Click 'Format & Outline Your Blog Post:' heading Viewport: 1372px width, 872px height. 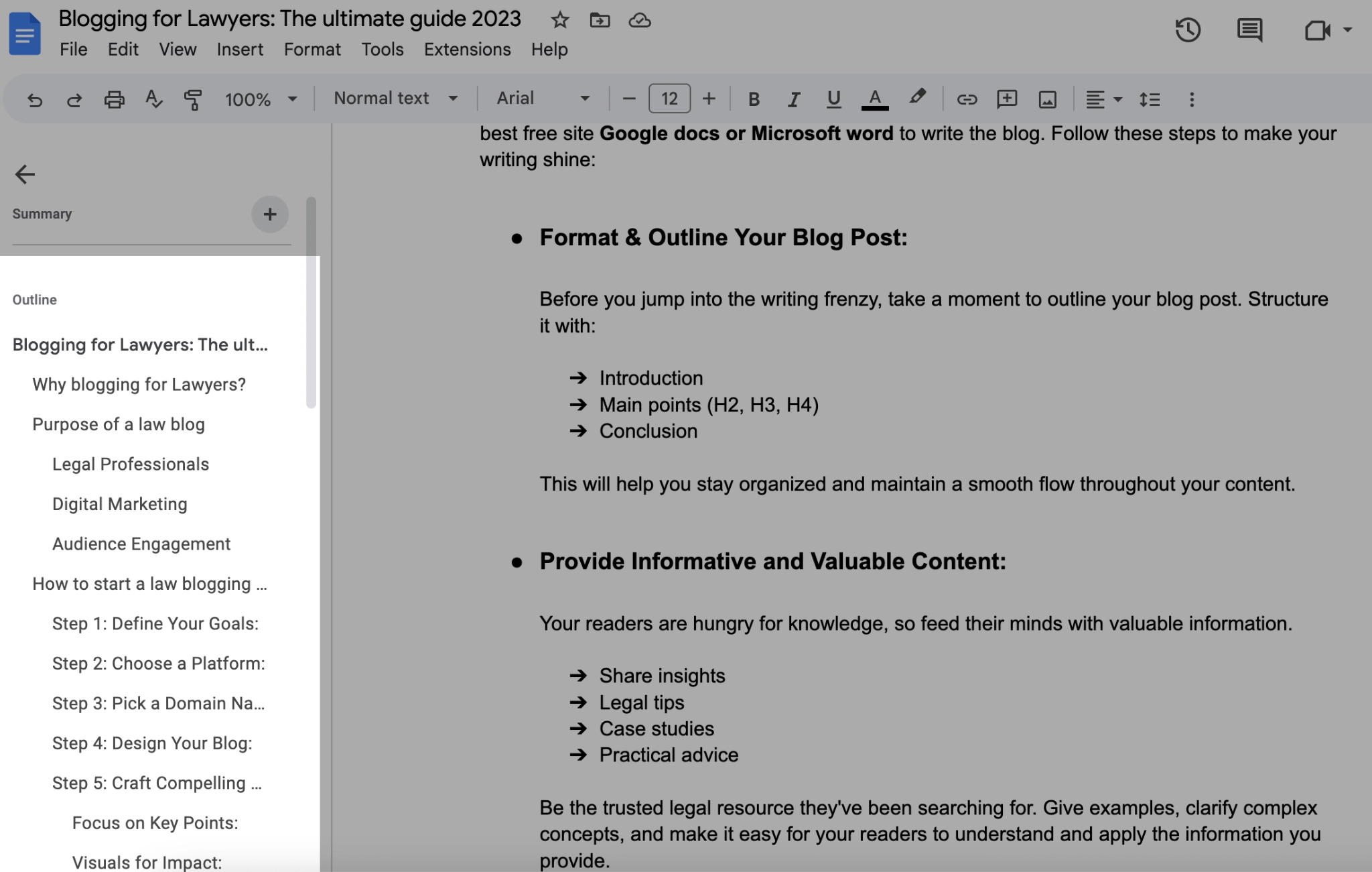tap(724, 237)
